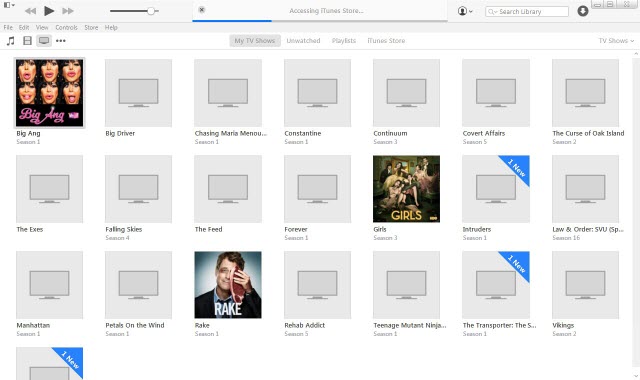The width and height of the screenshot is (640, 380).
Task: Open the Store menu
Action: [x=91, y=27]
